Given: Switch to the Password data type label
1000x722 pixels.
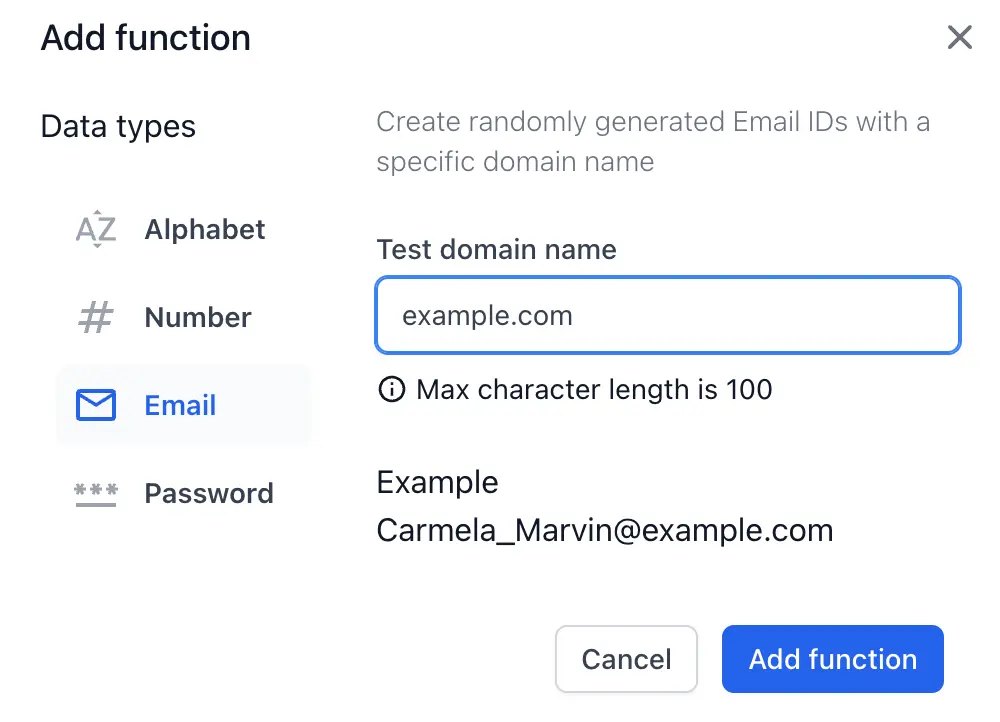Looking at the screenshot, I should tap(209, 494).
